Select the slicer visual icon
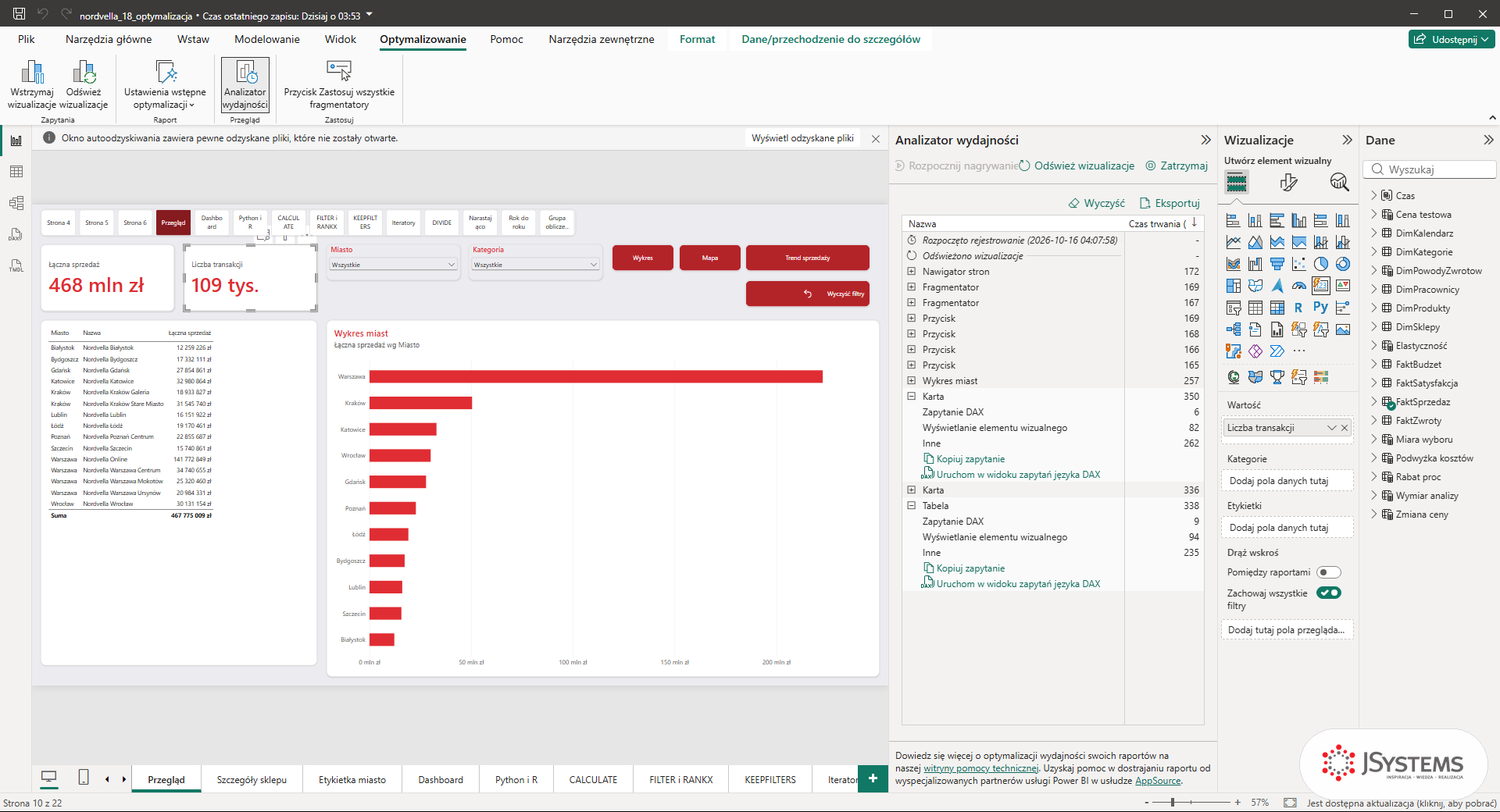 tap(1233, 308)
